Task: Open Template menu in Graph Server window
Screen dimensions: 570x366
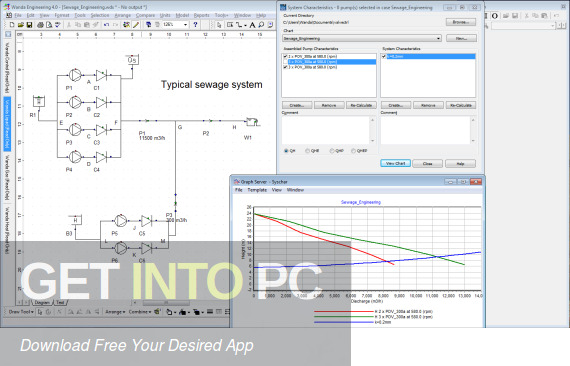Action: coord(257,190)
